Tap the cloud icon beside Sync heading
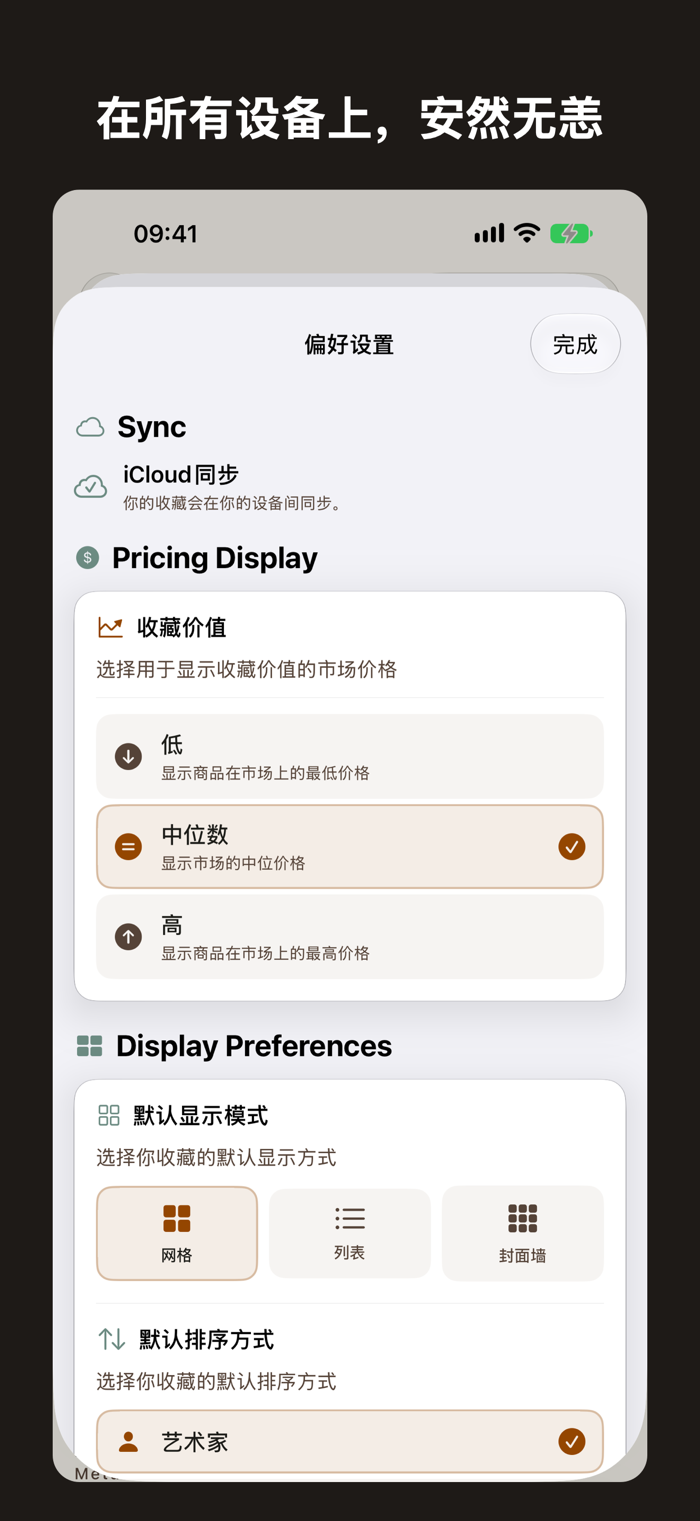Viewport: 700px width, 1521px height. tap(90, 428)
